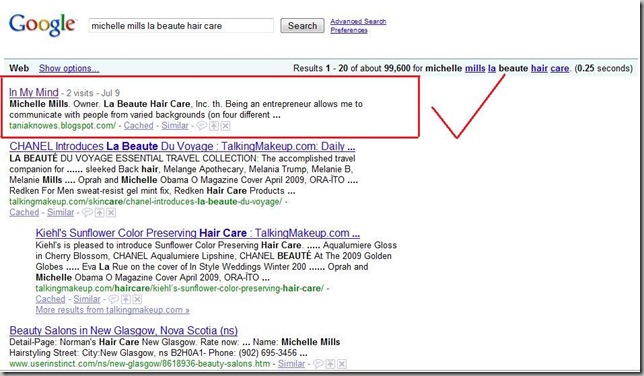Screen dimensions: 644x376
Task: Open Cached link for the CHANEL result
Action: pos(24,212)
